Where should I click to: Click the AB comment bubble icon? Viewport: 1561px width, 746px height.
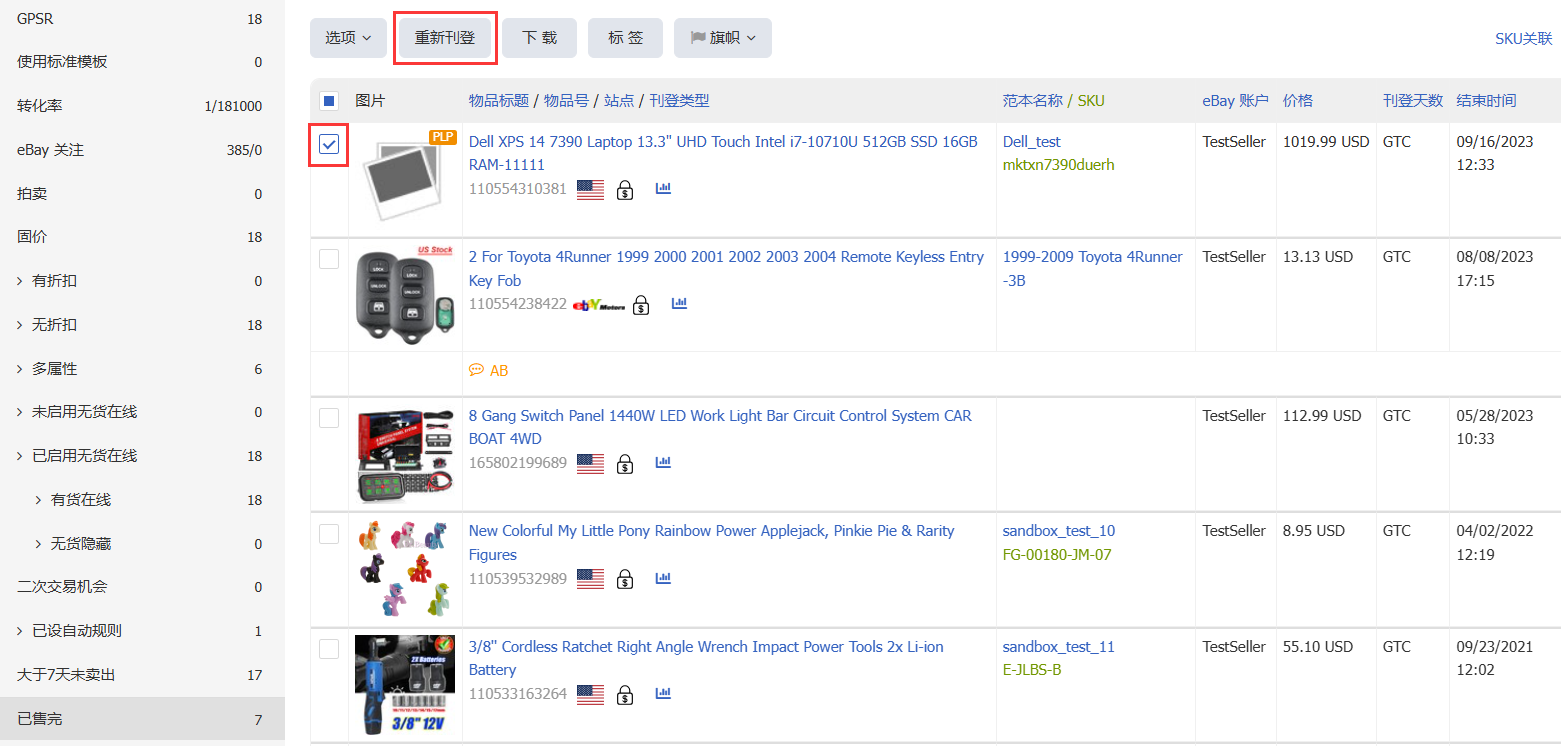(x=476, y=370)
